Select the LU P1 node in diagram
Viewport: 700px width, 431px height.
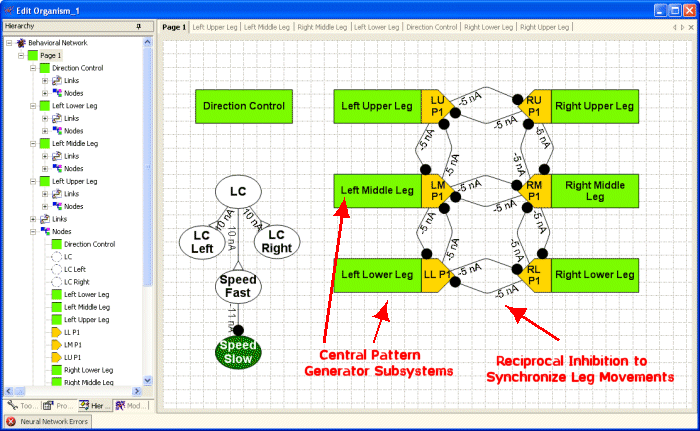436,105
